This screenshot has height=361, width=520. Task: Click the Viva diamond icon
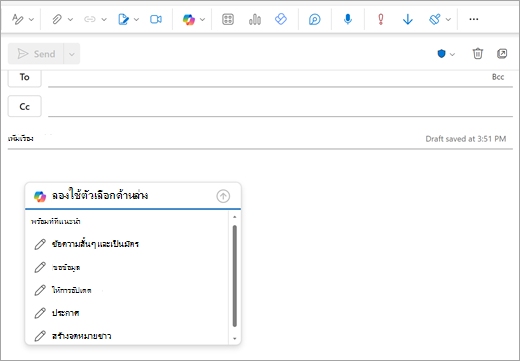pyautogui.click(x=281, y=19)
